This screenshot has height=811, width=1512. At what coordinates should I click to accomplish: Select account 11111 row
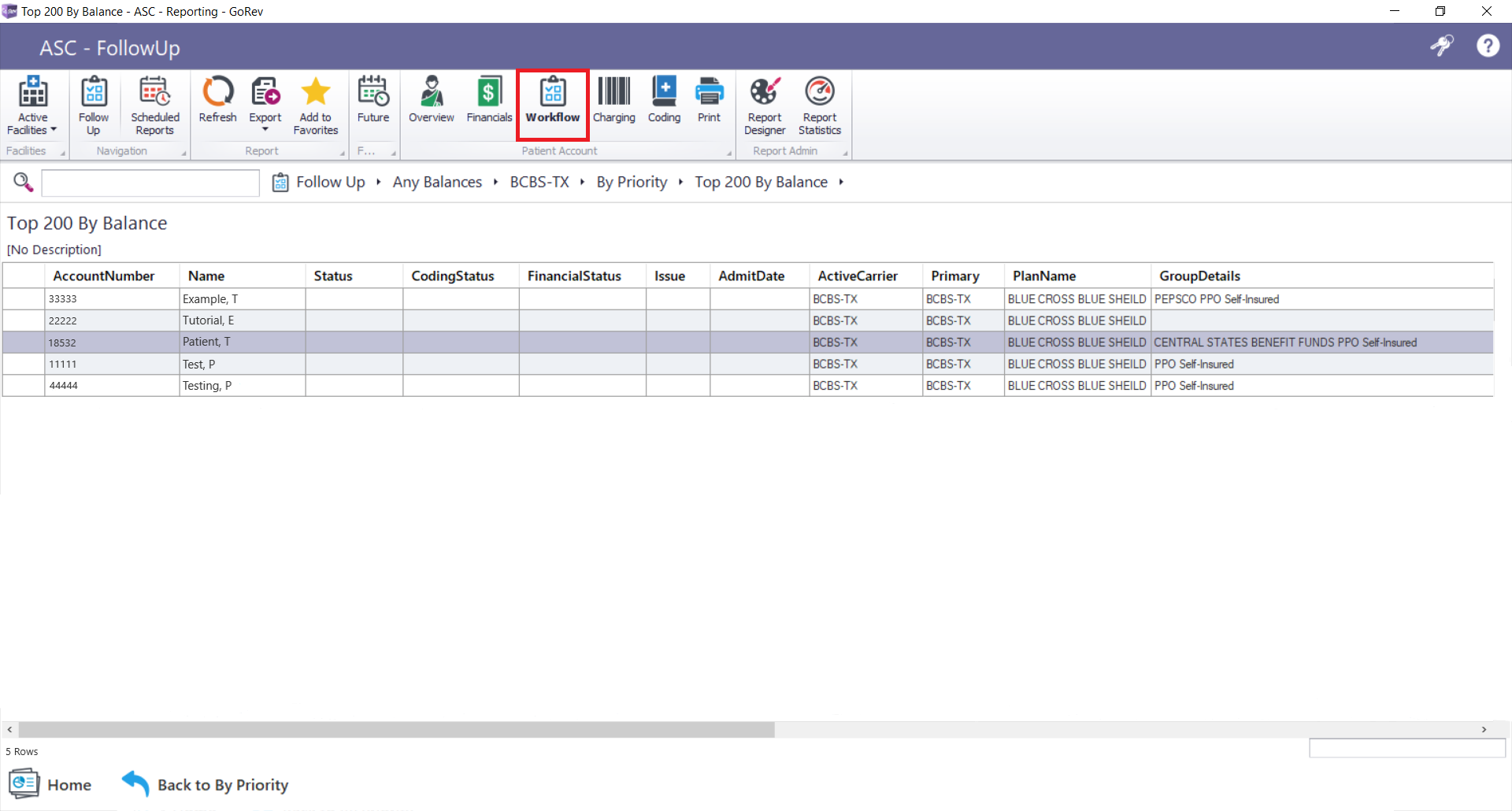tap(748, 364)
